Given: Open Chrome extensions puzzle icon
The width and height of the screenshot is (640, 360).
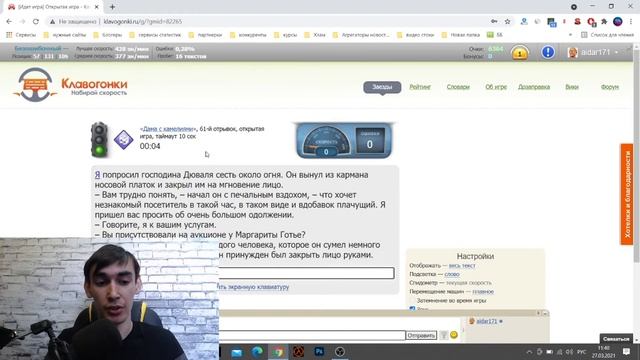Looking at the screenshot, I should coord(604,21).
